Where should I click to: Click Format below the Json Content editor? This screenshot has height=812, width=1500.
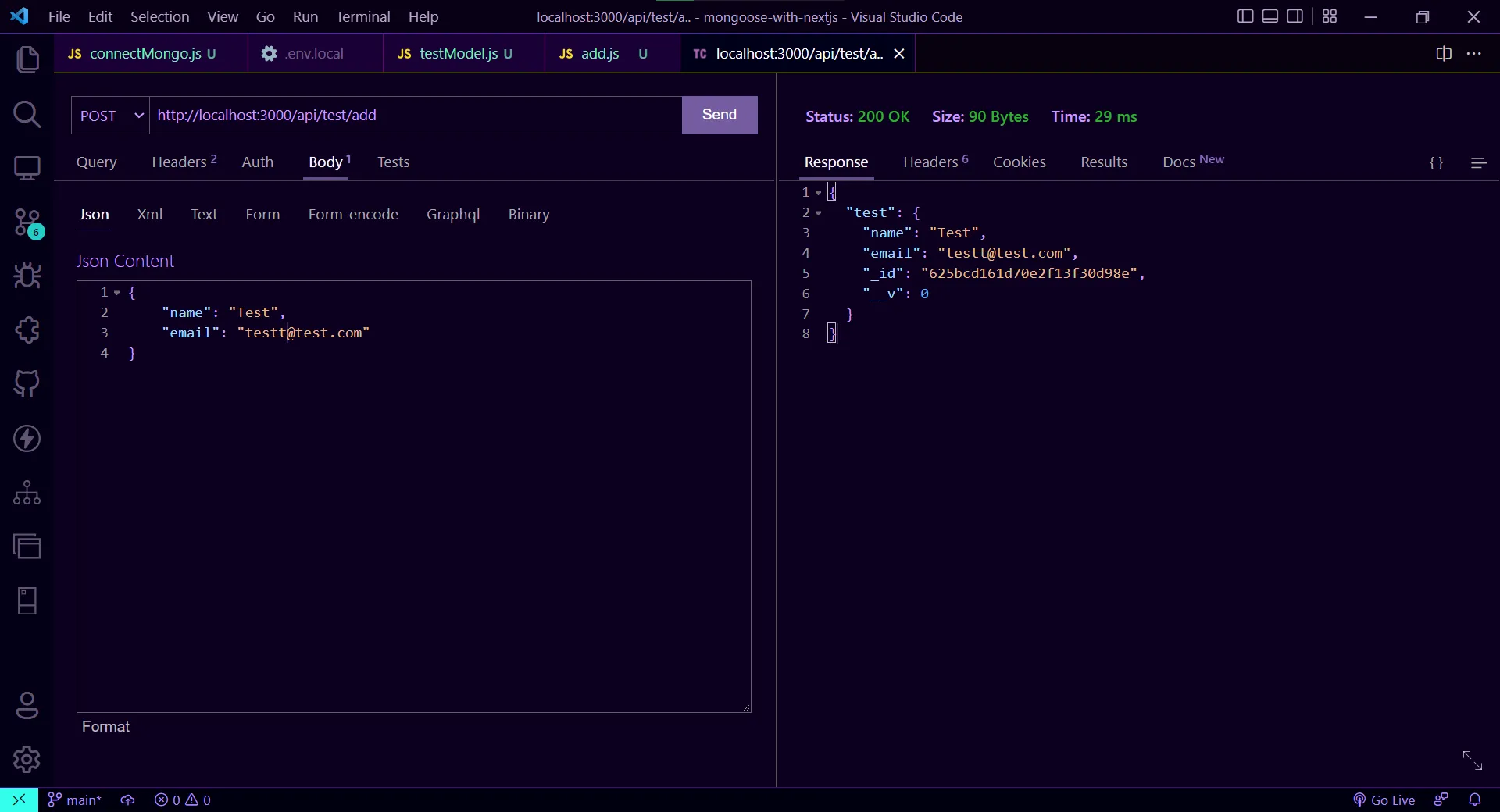click(x=105, y=726)
